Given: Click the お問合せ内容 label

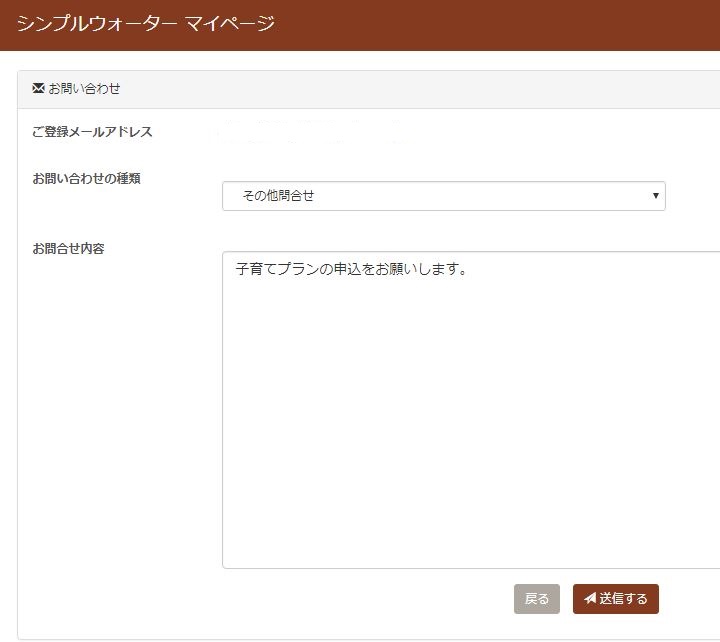Looking at the screenshot, I should pyautogui.click(x=68, y=248).
